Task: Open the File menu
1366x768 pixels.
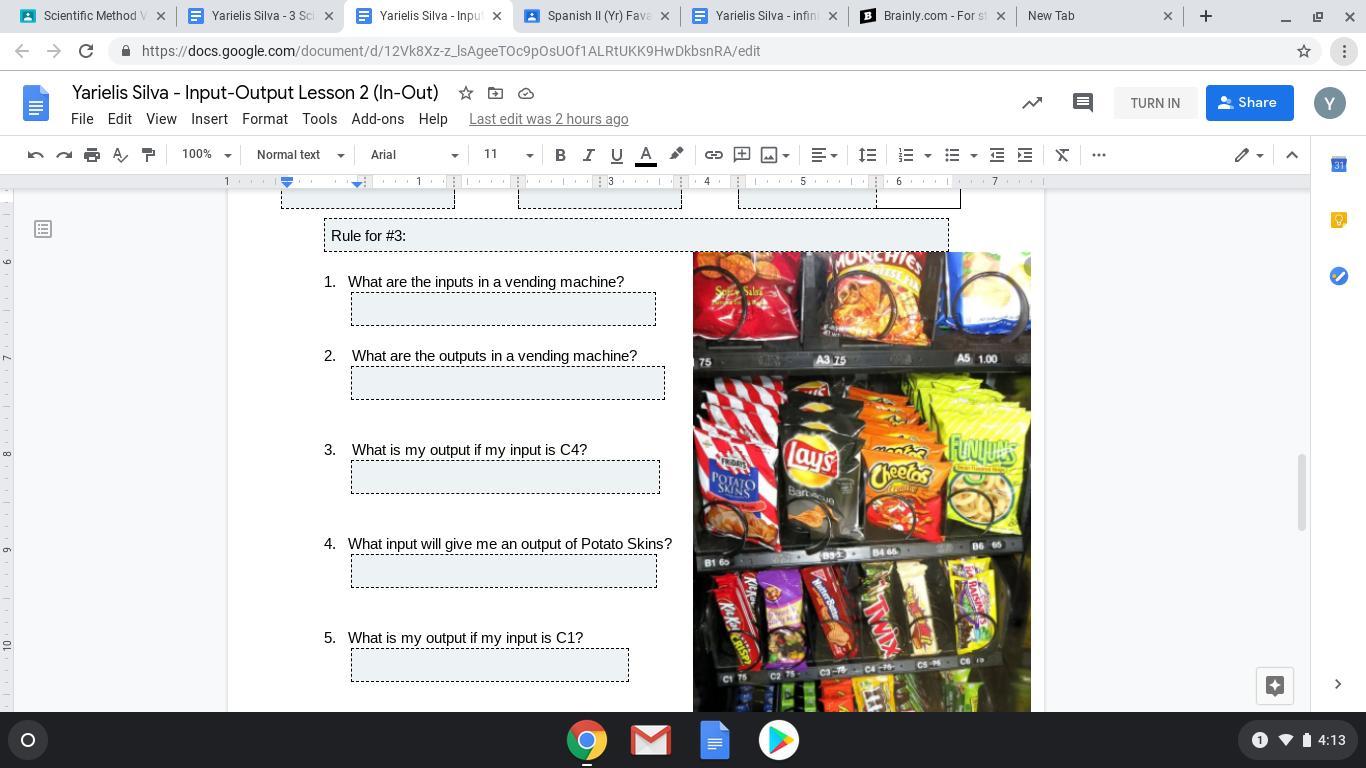Action: [82, 119]
